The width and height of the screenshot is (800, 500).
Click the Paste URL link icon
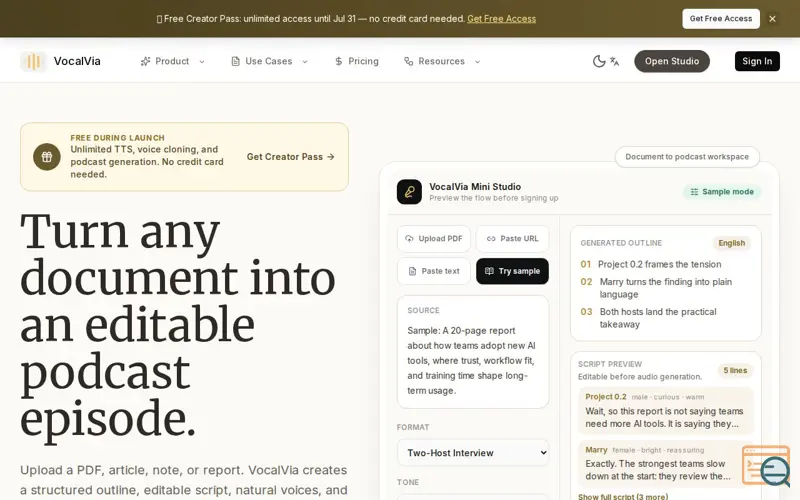click(x=491, y=239)
